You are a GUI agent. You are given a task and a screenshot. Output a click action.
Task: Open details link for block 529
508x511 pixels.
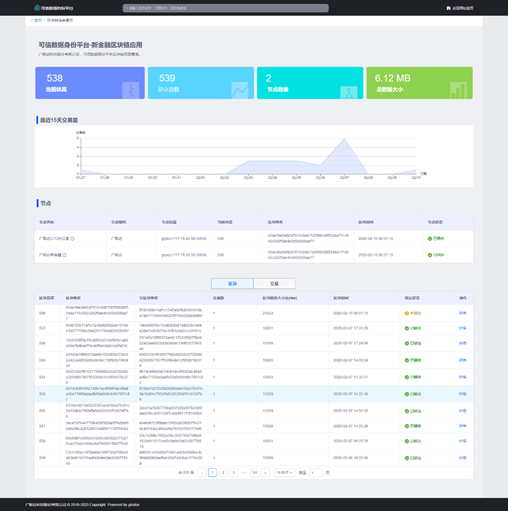click(462, 458)
